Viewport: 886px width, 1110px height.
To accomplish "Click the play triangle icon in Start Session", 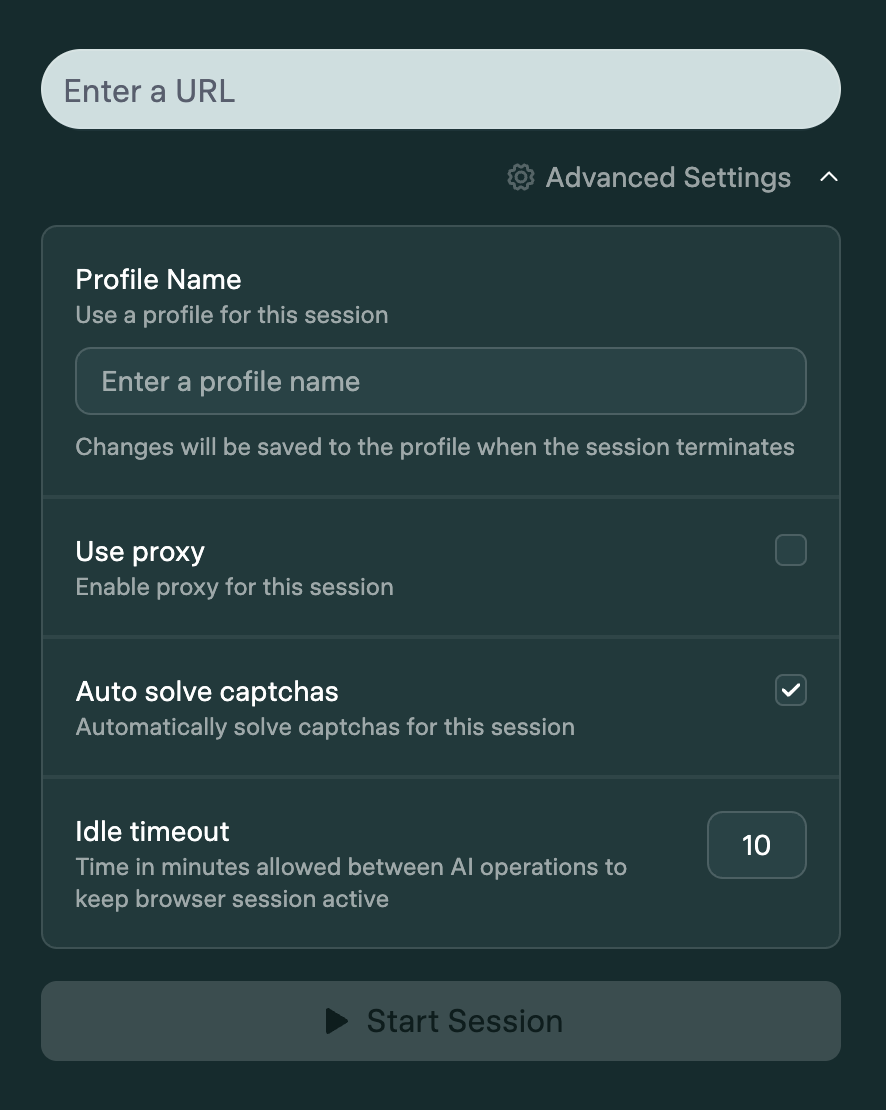I will click(337, 1021).
